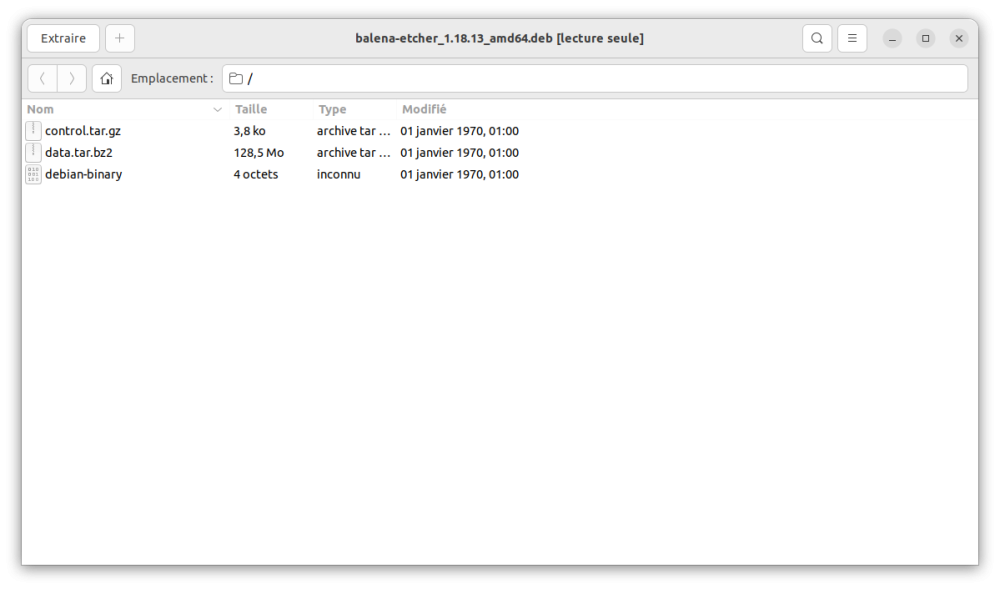Select control.tar.gz file
1000x589 pixels.
tap(83, 131)
